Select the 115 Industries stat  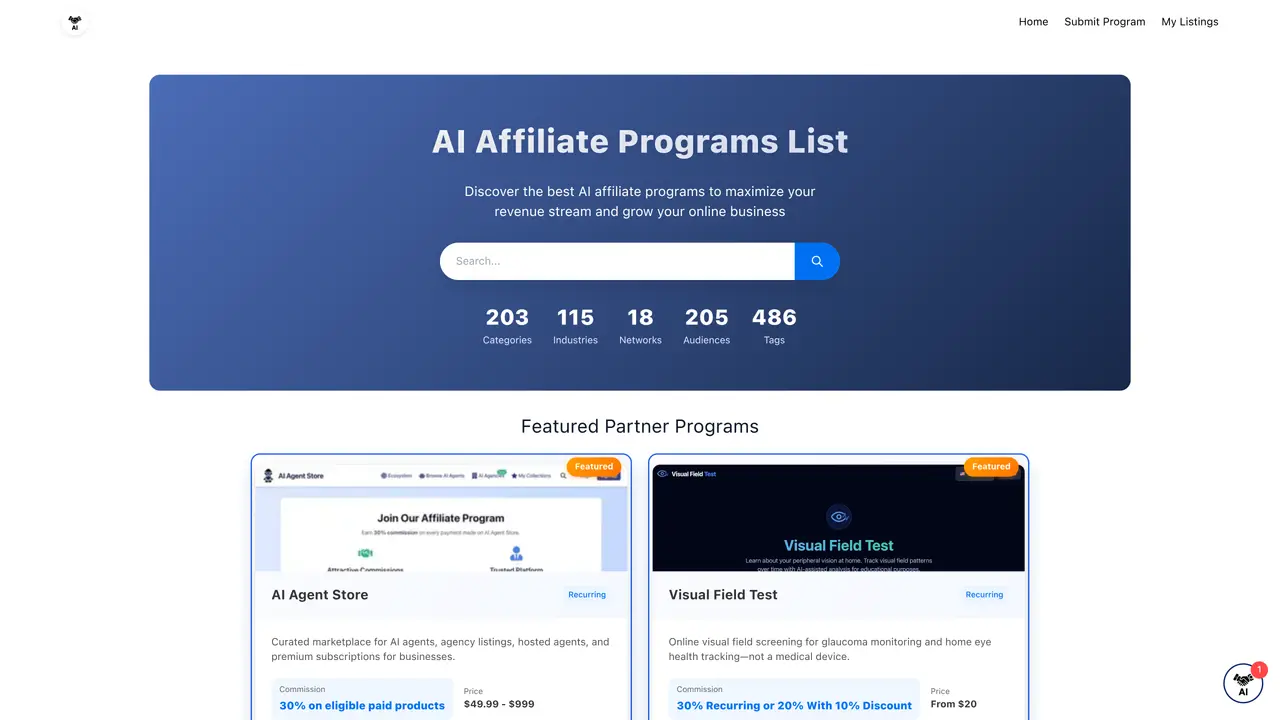coord(575,326)
